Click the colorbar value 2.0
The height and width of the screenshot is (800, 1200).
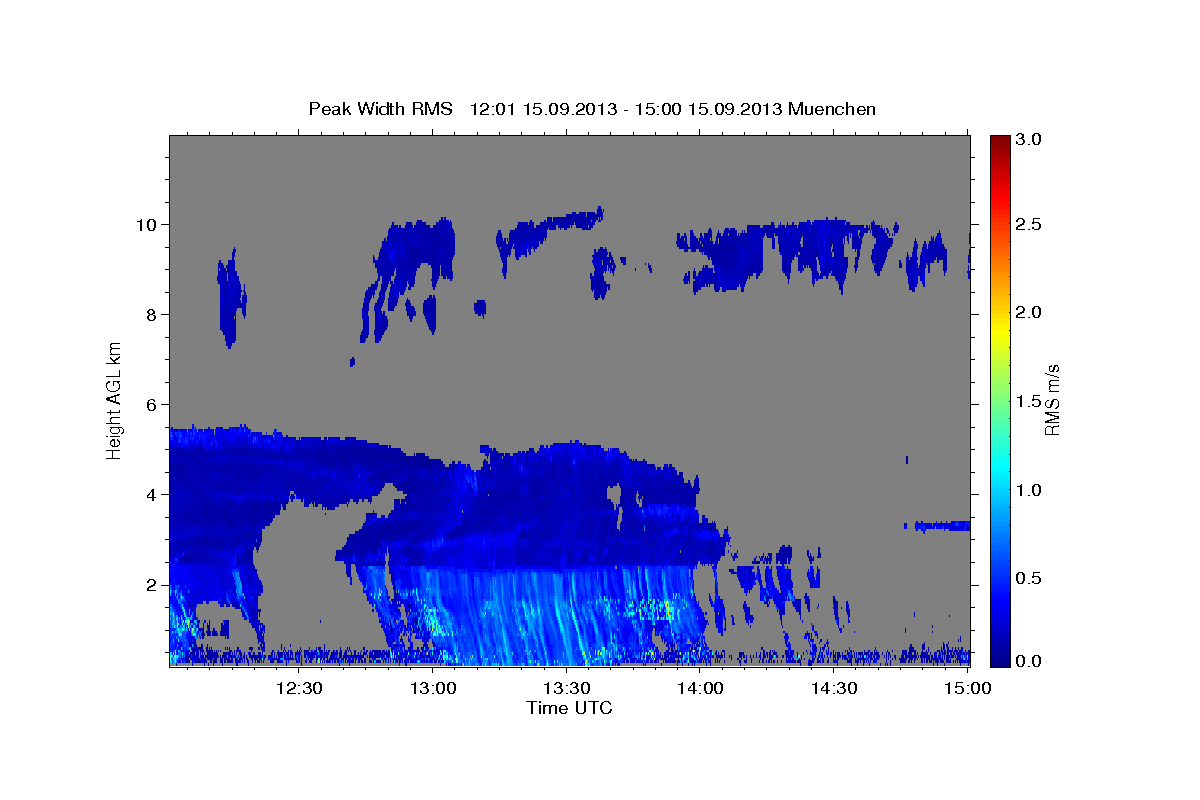click(1029, 313)
